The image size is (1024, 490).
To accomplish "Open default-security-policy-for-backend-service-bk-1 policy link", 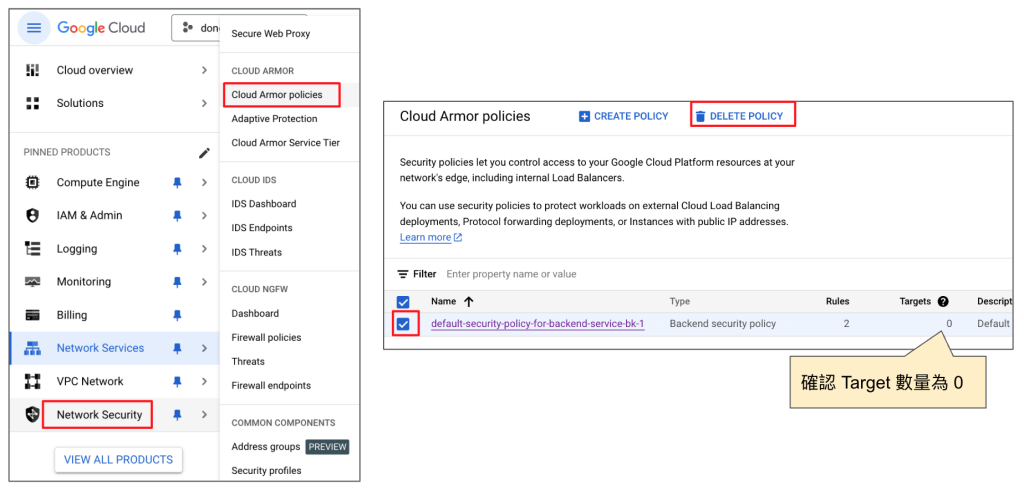I will (537, 324).
